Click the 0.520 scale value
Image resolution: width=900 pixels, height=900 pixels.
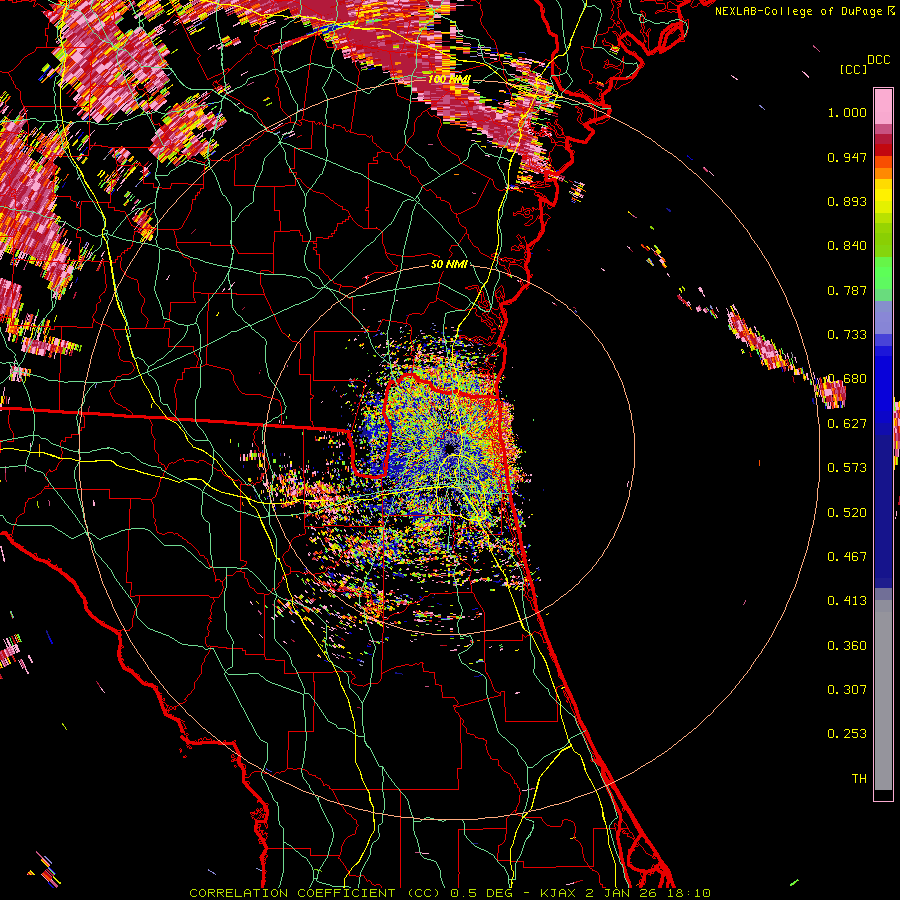(x=847, y=513)
